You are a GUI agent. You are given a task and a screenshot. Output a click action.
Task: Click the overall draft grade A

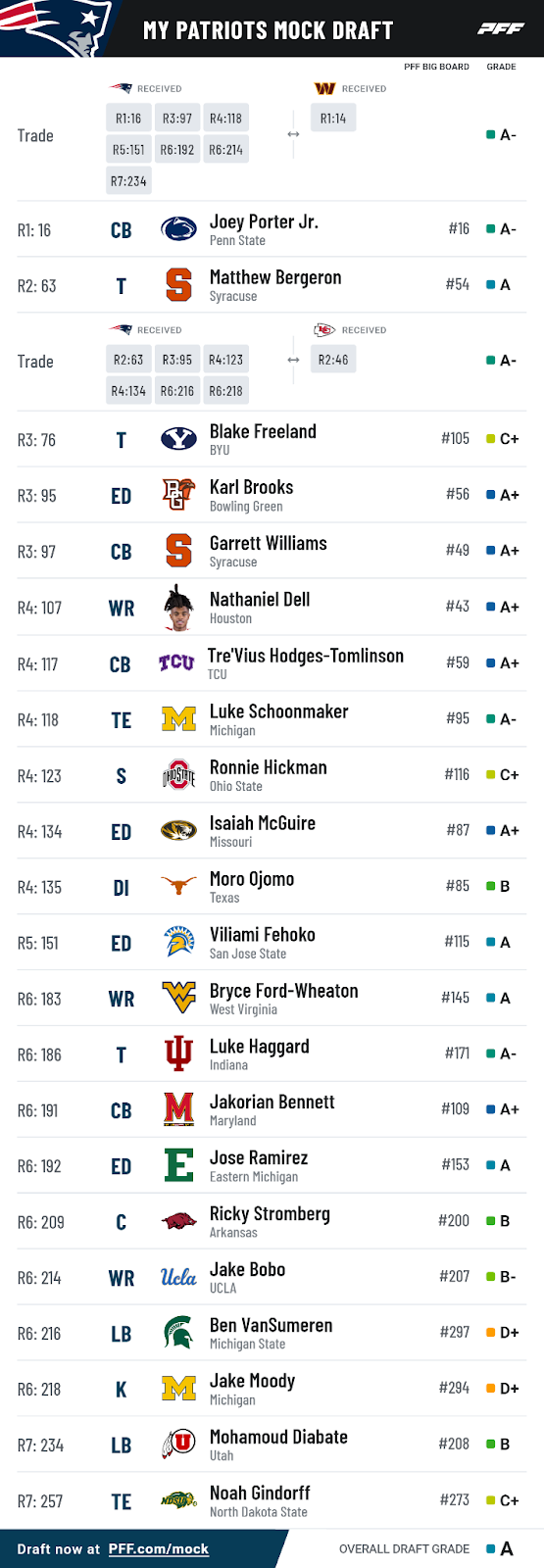(506, 1549)
